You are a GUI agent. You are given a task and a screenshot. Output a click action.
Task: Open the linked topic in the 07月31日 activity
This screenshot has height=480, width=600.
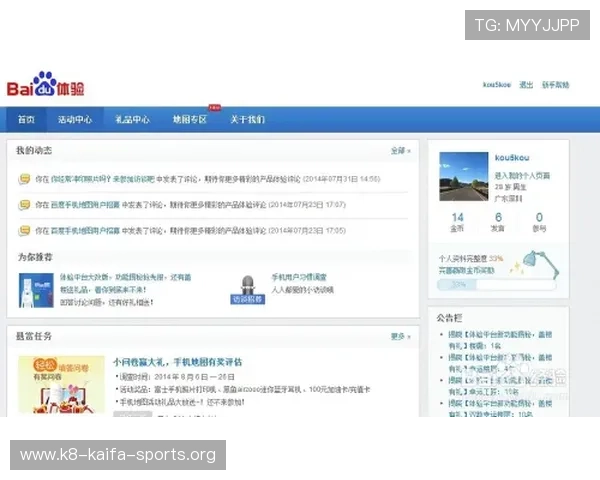(x=103, y=179)
